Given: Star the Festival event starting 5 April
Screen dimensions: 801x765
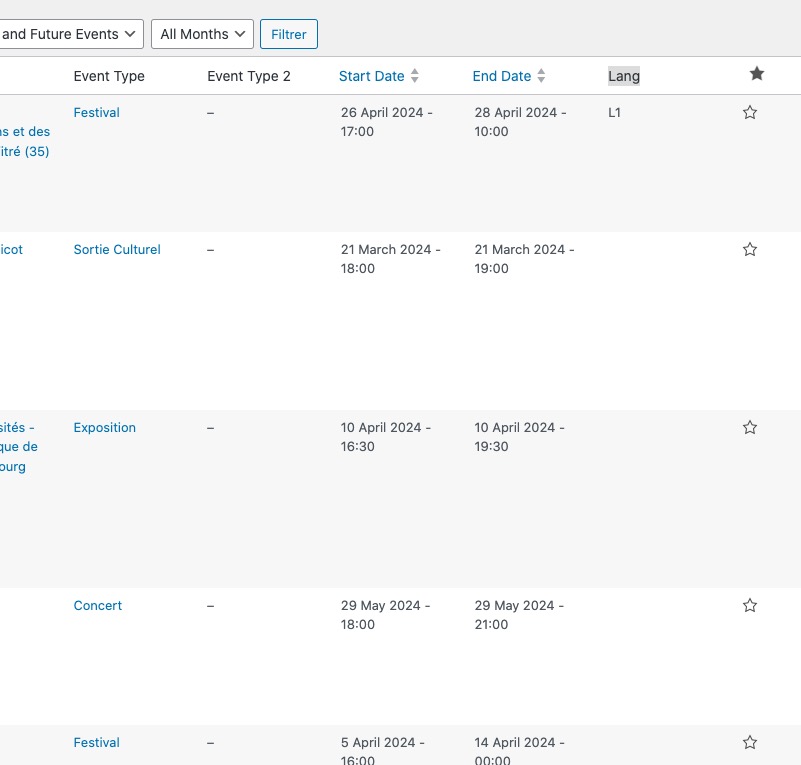Looking at the screenshot, I should pos(749,743).
